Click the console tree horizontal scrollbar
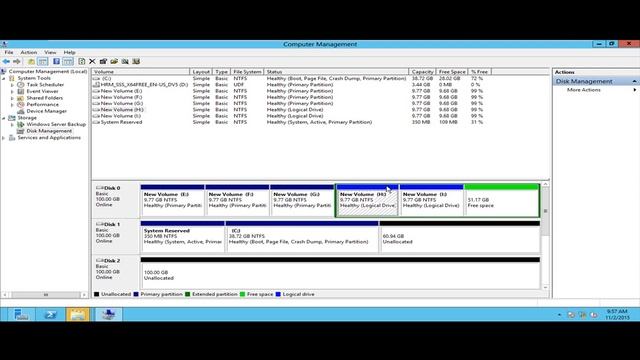This screenshot has height=360, width=640. tap(45, 295)
